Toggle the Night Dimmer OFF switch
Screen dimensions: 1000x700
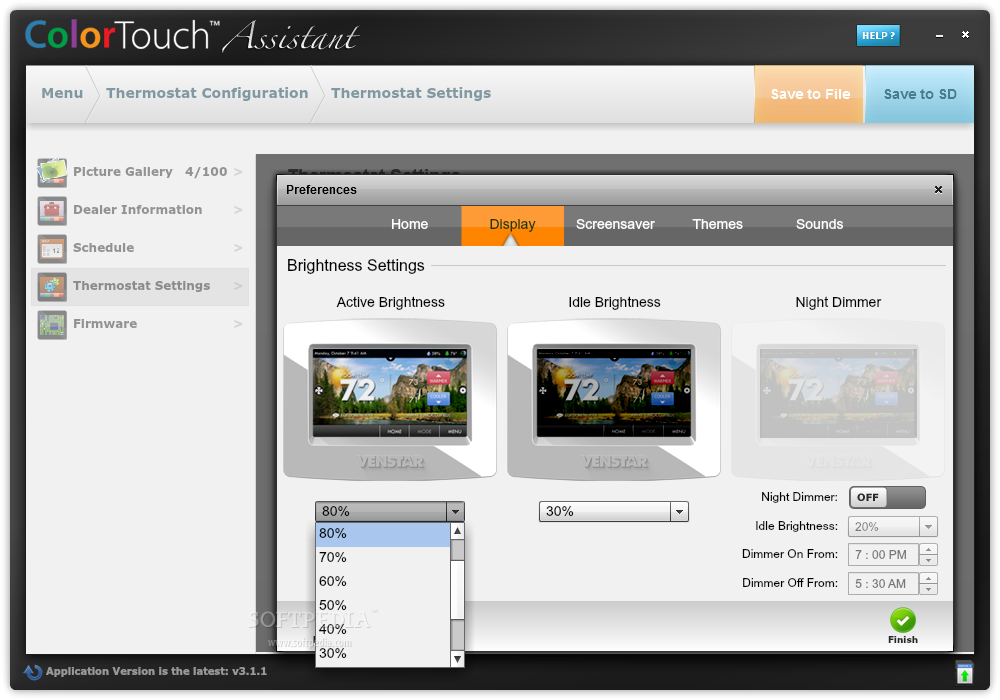887,497
